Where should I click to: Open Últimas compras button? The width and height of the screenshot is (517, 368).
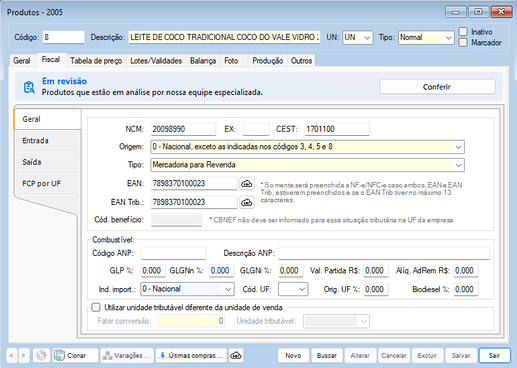191,356
